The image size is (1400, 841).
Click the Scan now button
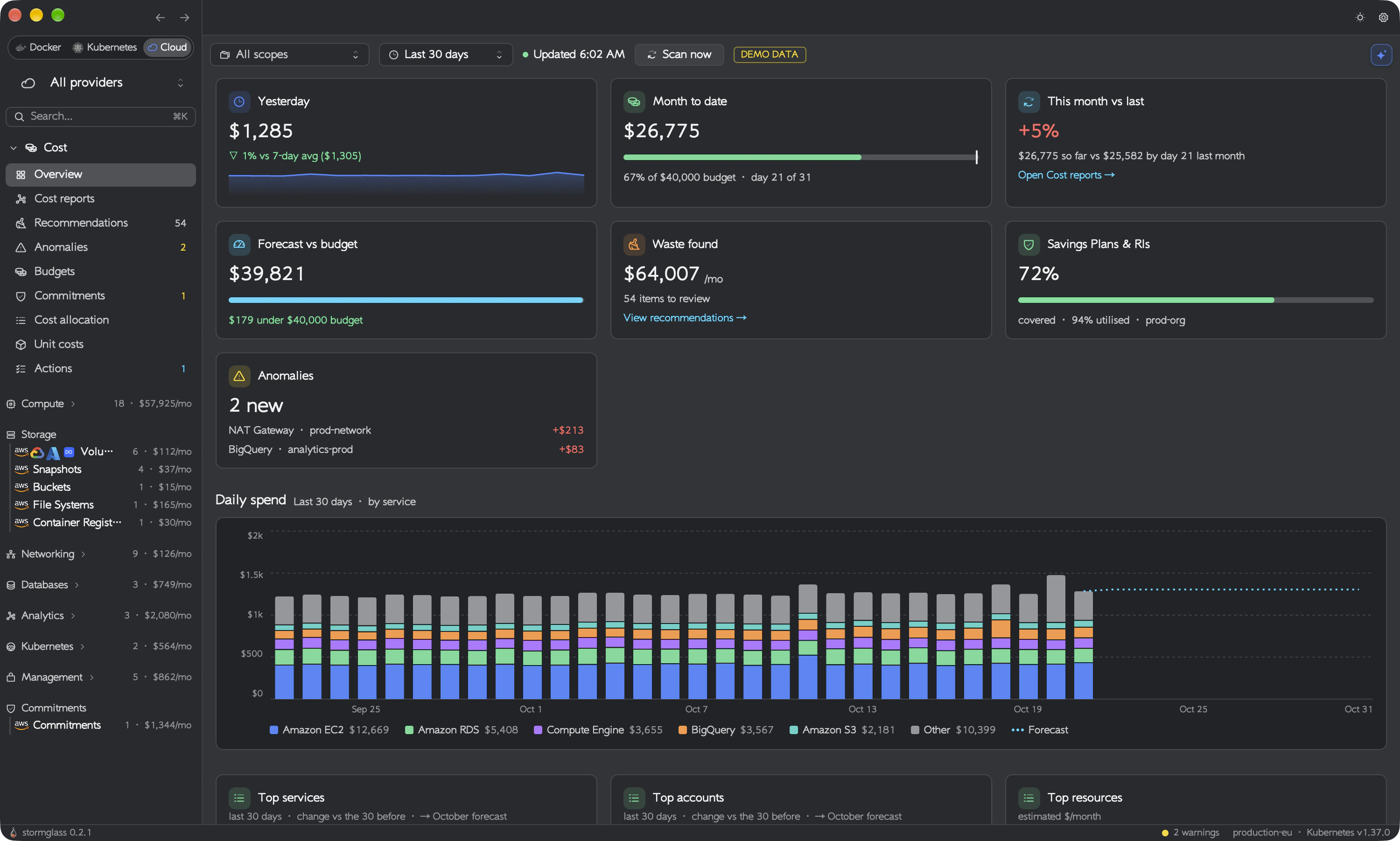click(679, 55)
